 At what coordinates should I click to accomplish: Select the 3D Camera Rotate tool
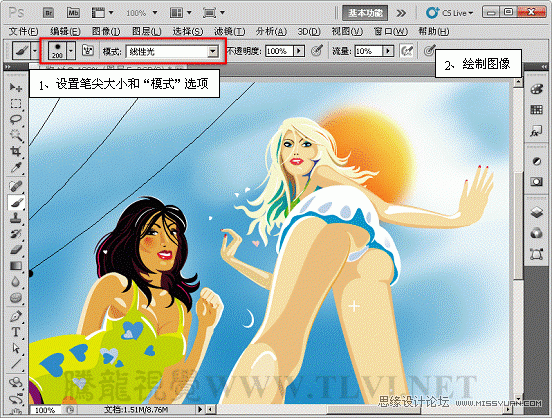point(16,399)
